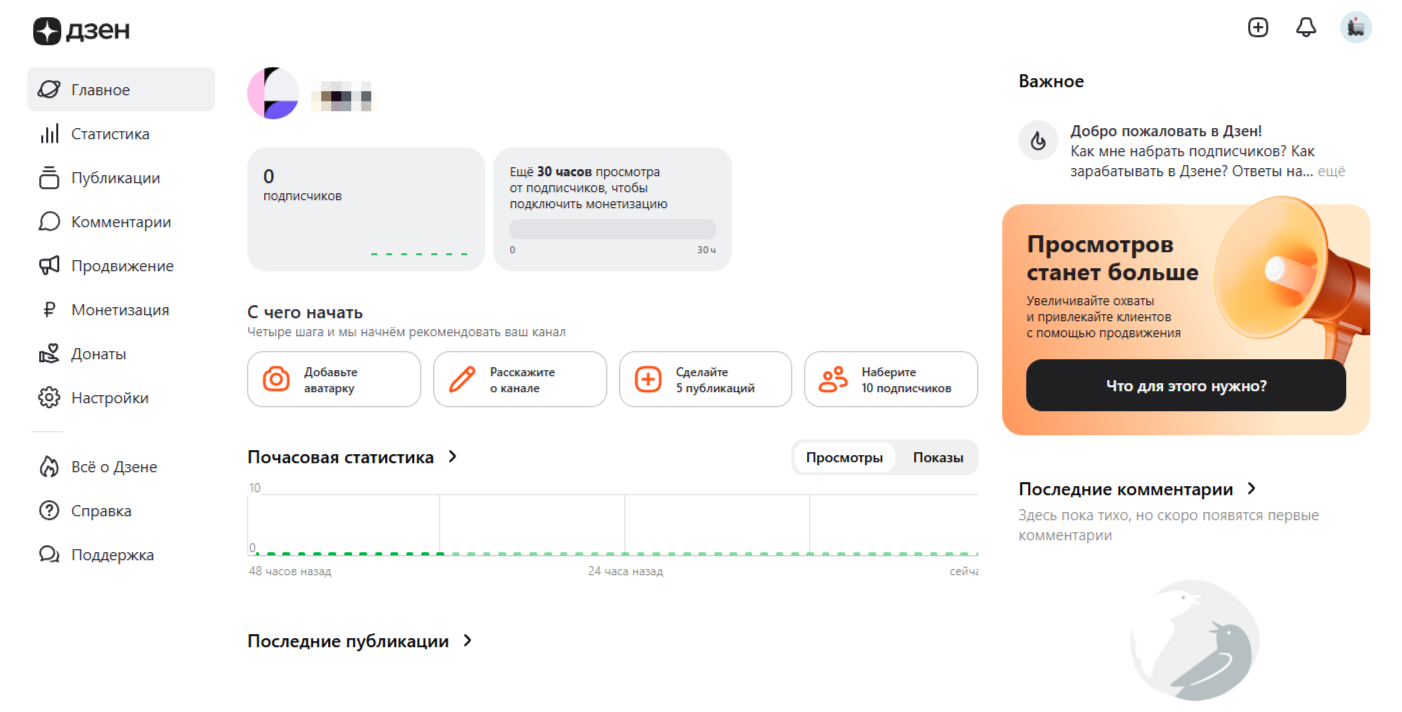This screenshot has height=712, width=1402.
Task: Click the plus icon for Сделайте 5 публикаций
Action: click(x=648, y=379)
